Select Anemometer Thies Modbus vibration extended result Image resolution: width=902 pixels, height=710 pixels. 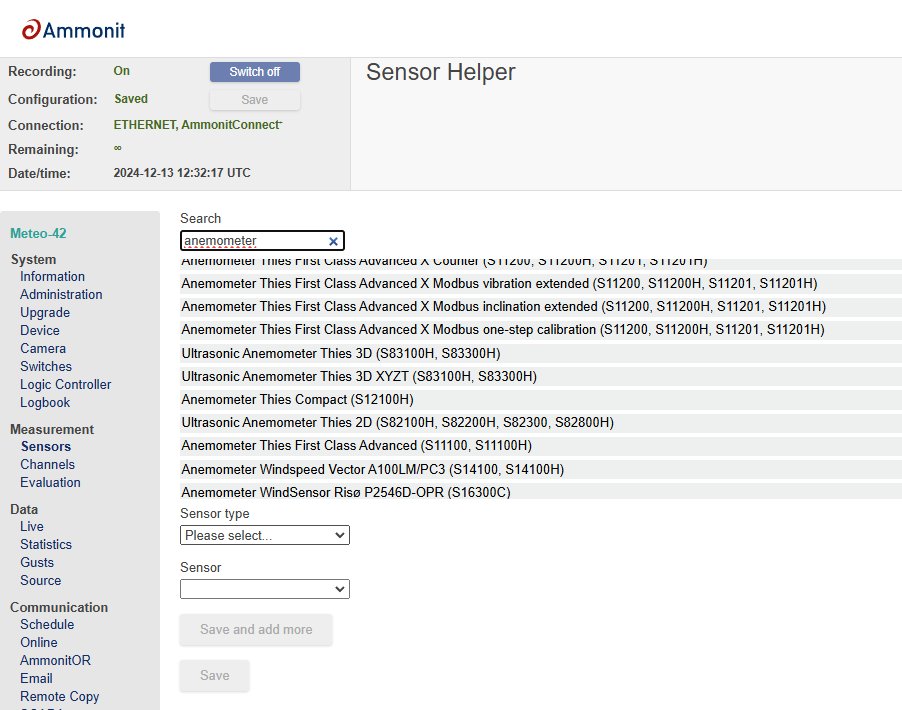[x=541, y=284]
